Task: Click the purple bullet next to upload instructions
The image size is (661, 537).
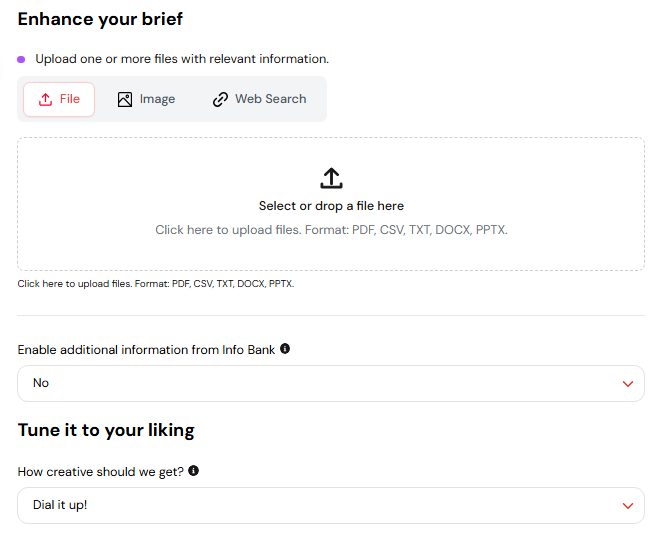Action: pos(21,59)
